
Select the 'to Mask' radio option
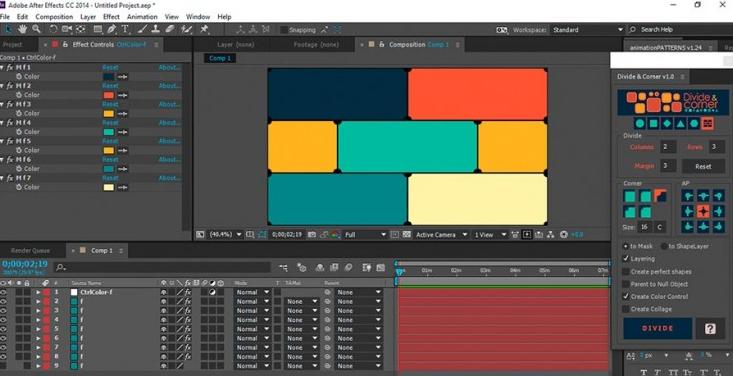point(626,246)
